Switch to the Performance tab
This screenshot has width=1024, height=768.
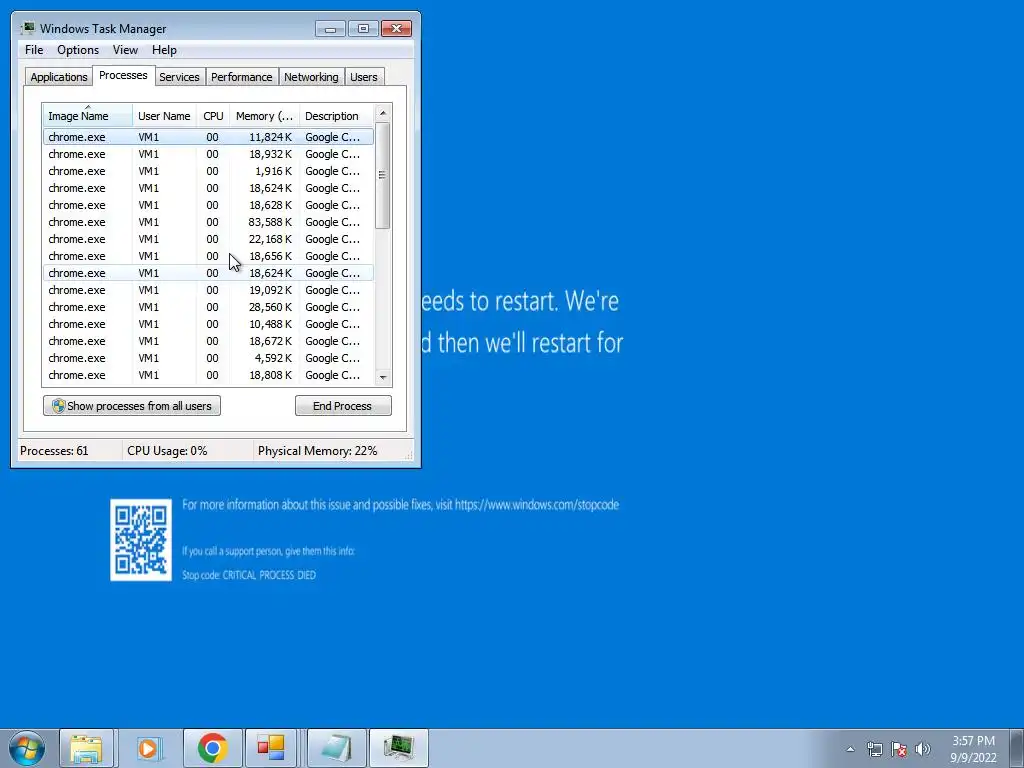pyautogui.click(x=241, y=76)
